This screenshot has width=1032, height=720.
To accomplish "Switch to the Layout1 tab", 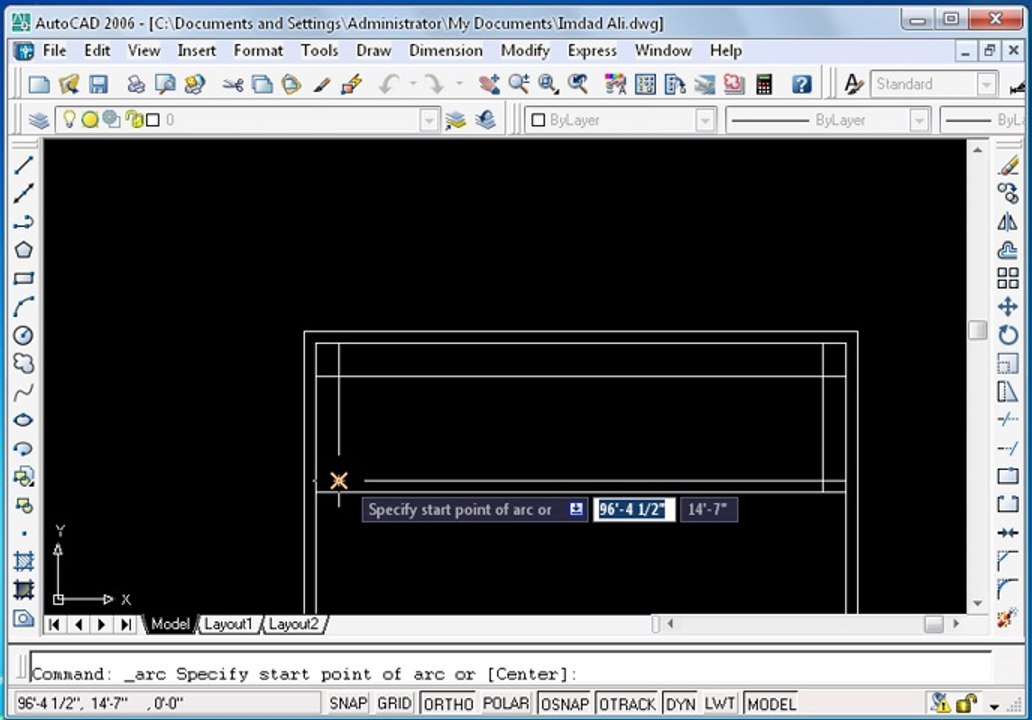I will [x=228, y=624].
